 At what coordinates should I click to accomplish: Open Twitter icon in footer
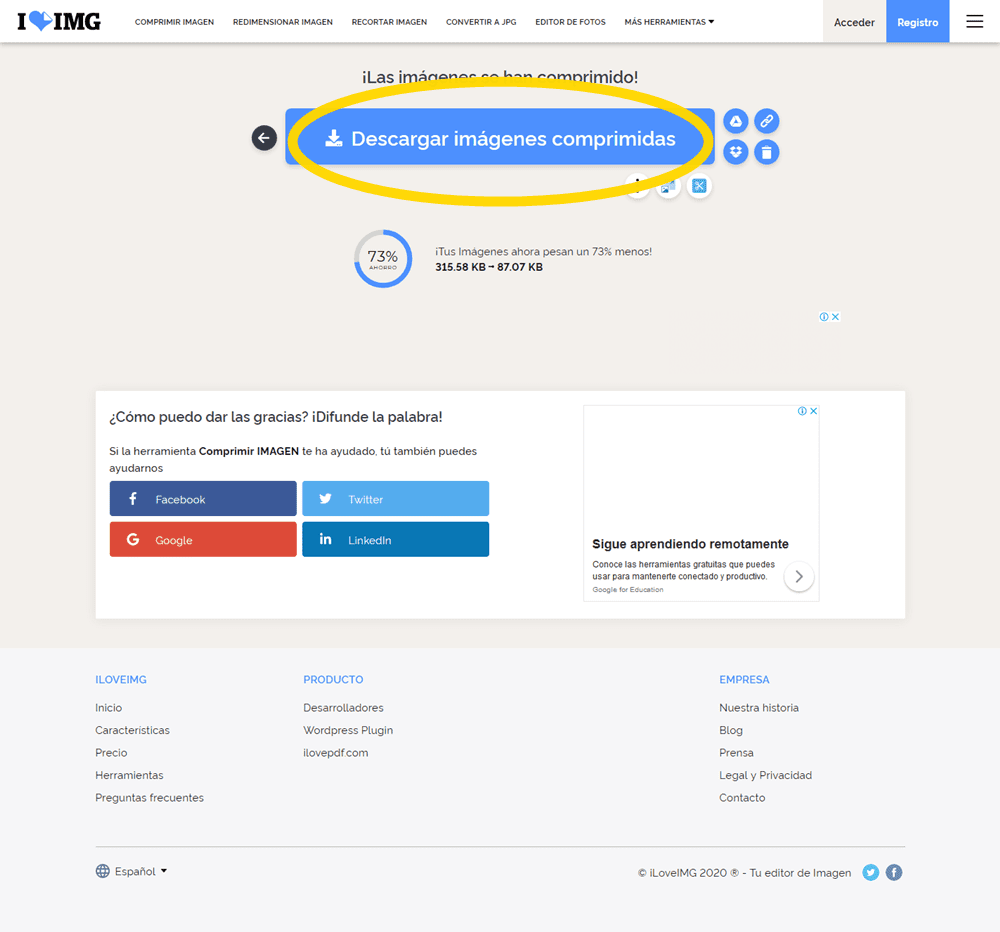coord(871,872)
